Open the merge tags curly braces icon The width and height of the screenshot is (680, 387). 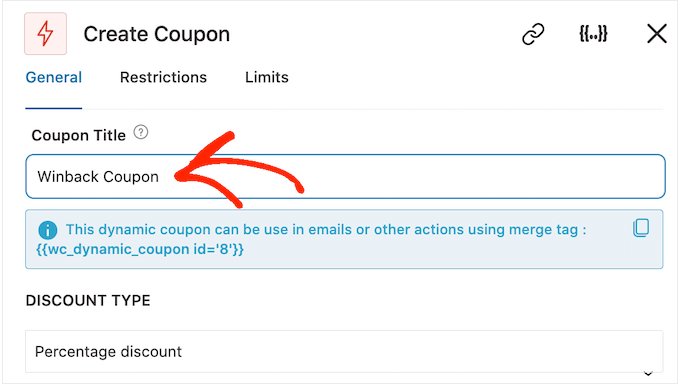(x=593, y=34)
